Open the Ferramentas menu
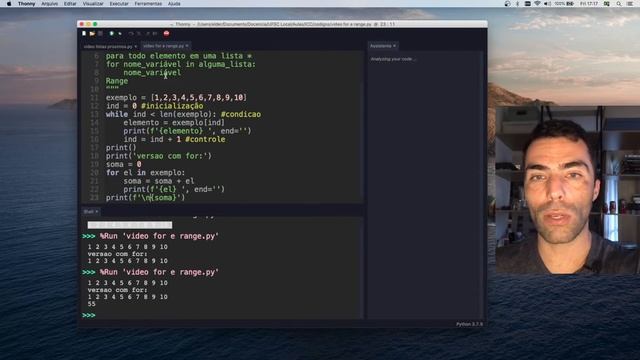Image resolution: width=640 pixels, height=360 pixels. pyautogui.click(x=148, y=4)
